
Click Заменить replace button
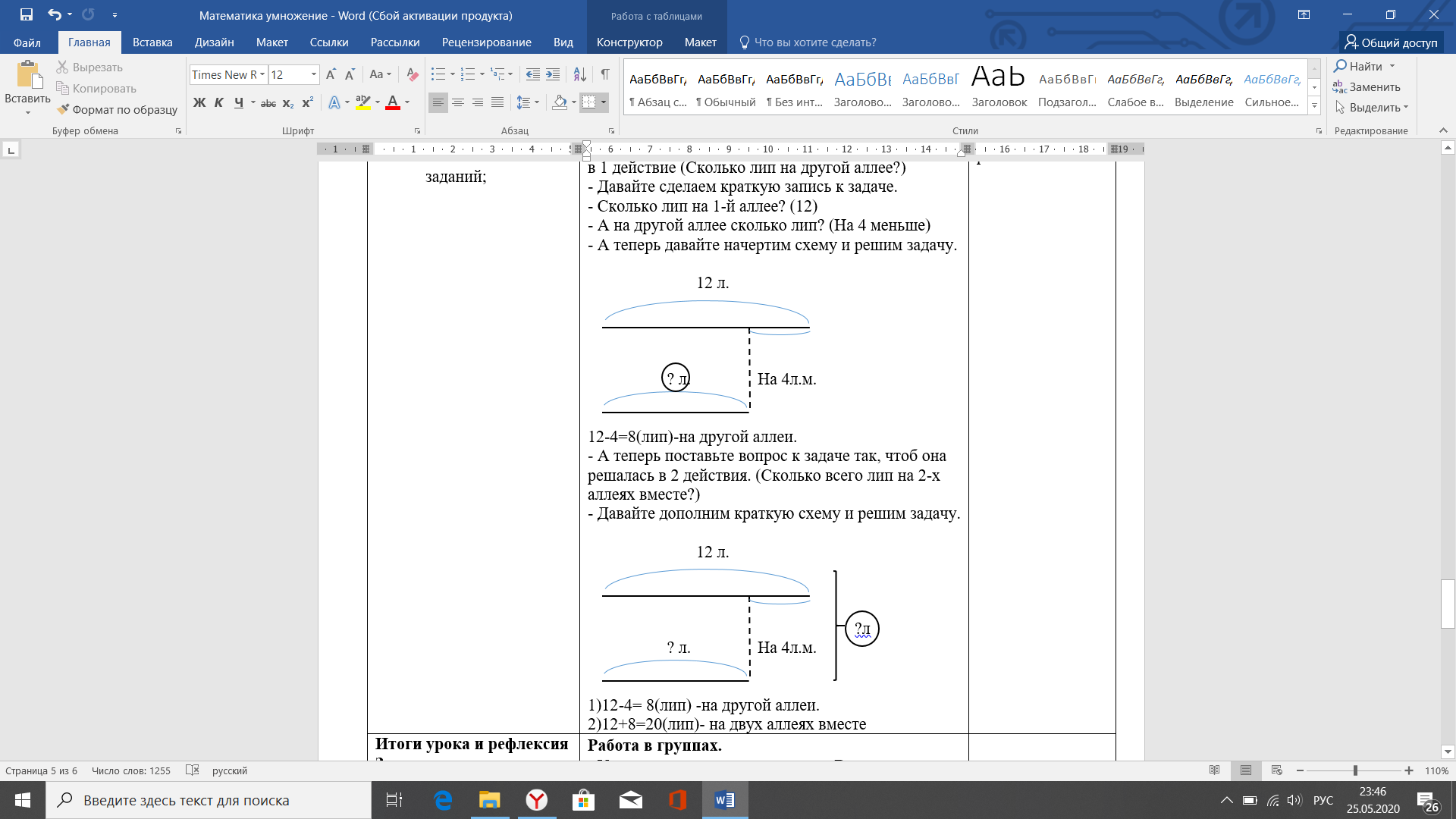click(x=1367, y=87)
